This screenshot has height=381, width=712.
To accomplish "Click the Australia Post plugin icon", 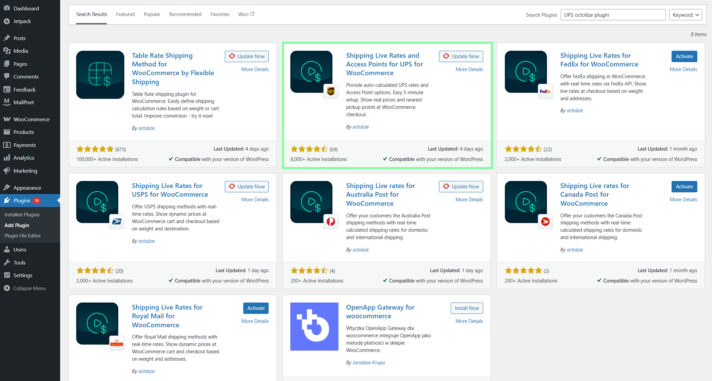I will 312,202.
